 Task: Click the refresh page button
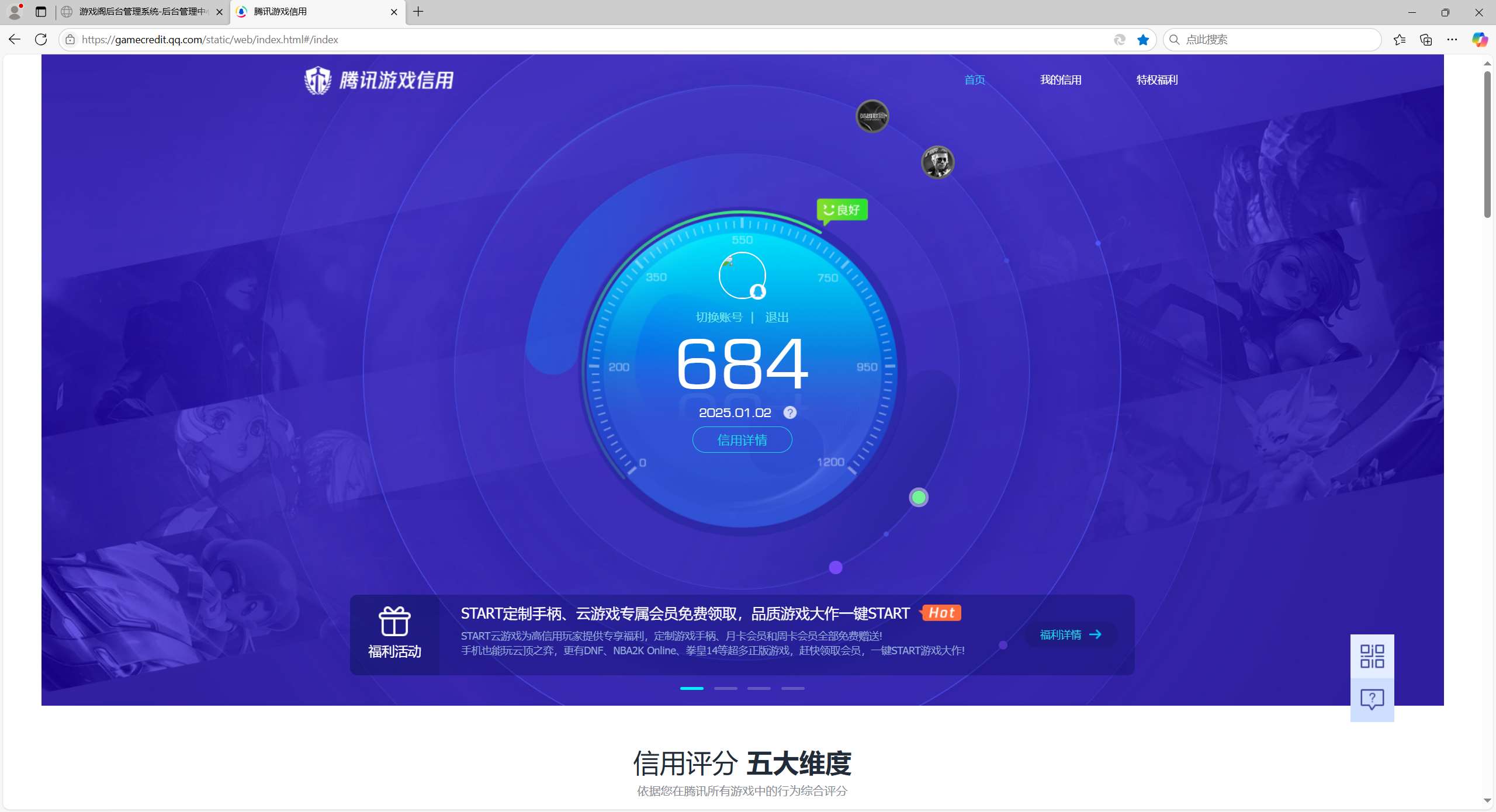click(x=41, y=40)
